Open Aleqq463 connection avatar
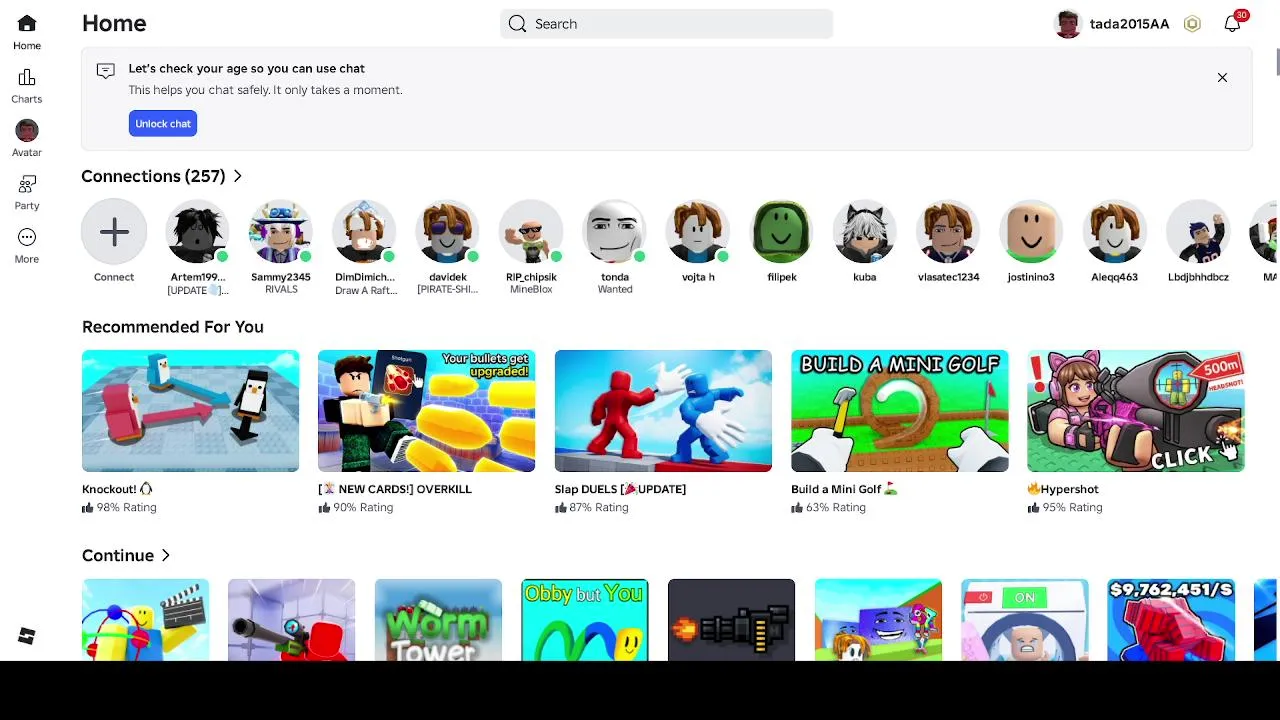This screenshot has height=720, width=1280. click(1114, 232)
